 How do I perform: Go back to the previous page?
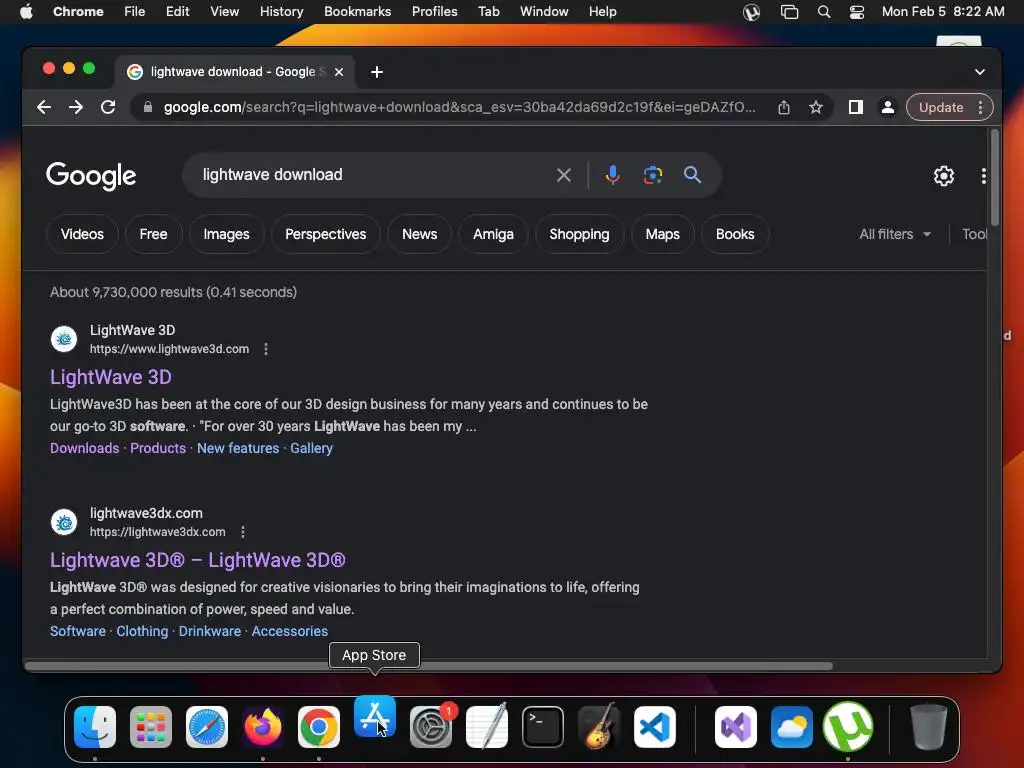click(x=44, y=107)
